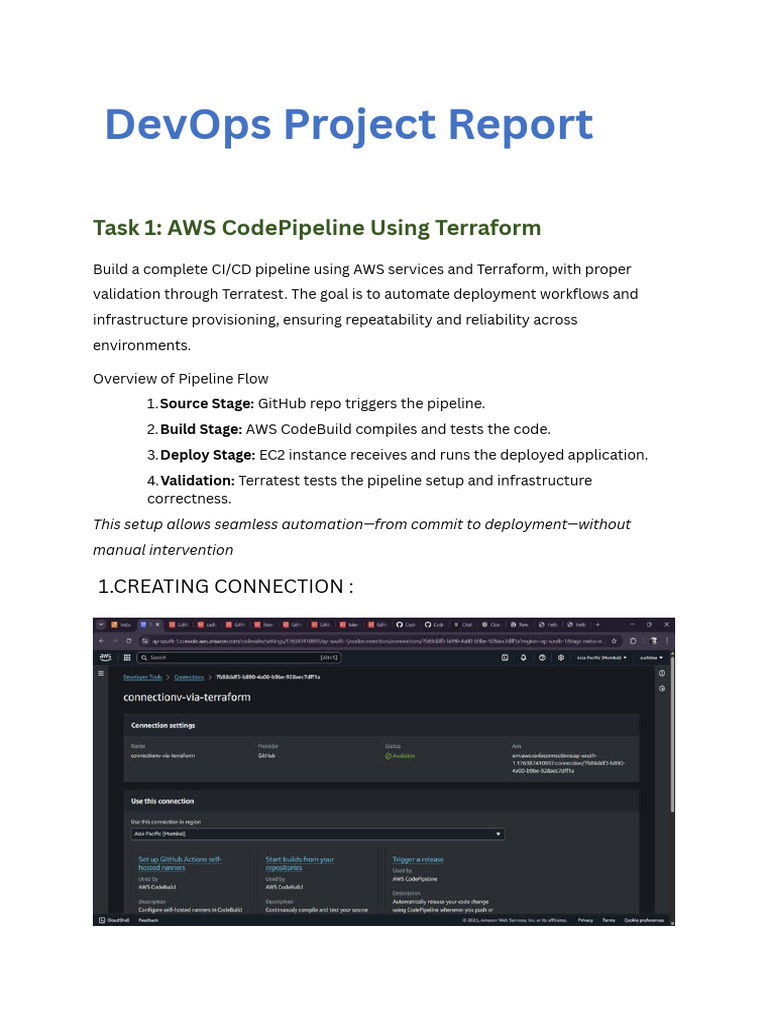Click the AWS console search field

coord(238,658)
